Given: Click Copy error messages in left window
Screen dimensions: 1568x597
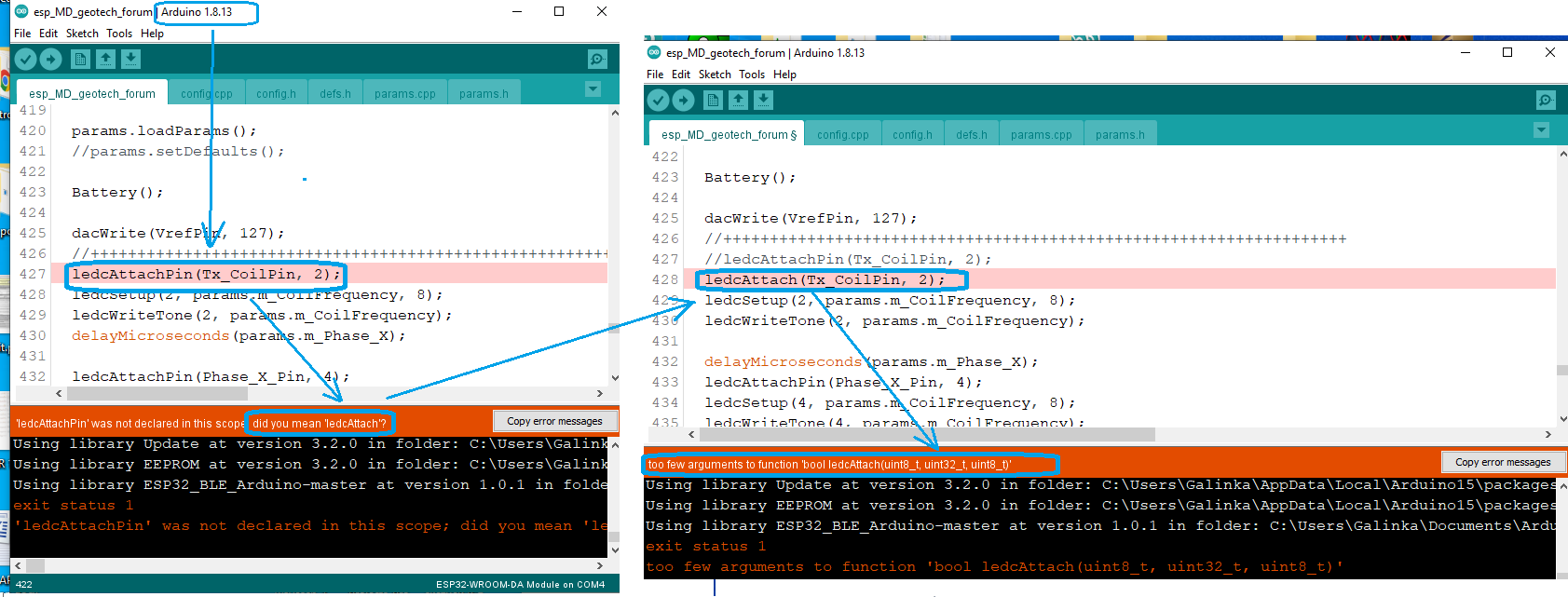Looking at the screenshot, I should coord(554,421).
